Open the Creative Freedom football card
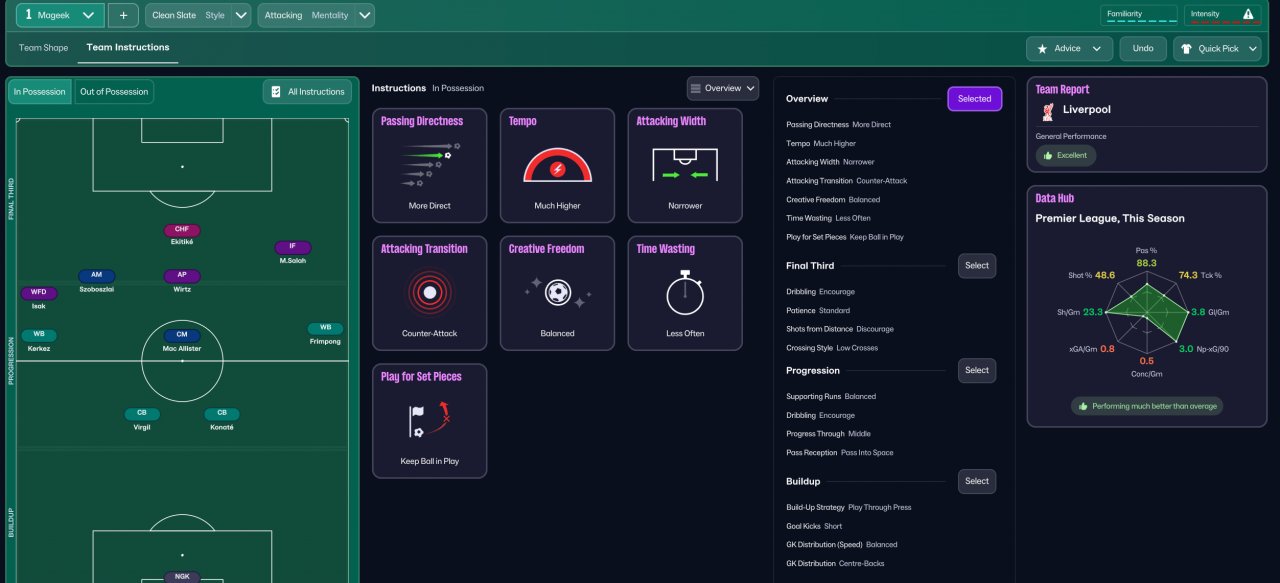This screenshot has height=583, width=1280. 557,293
